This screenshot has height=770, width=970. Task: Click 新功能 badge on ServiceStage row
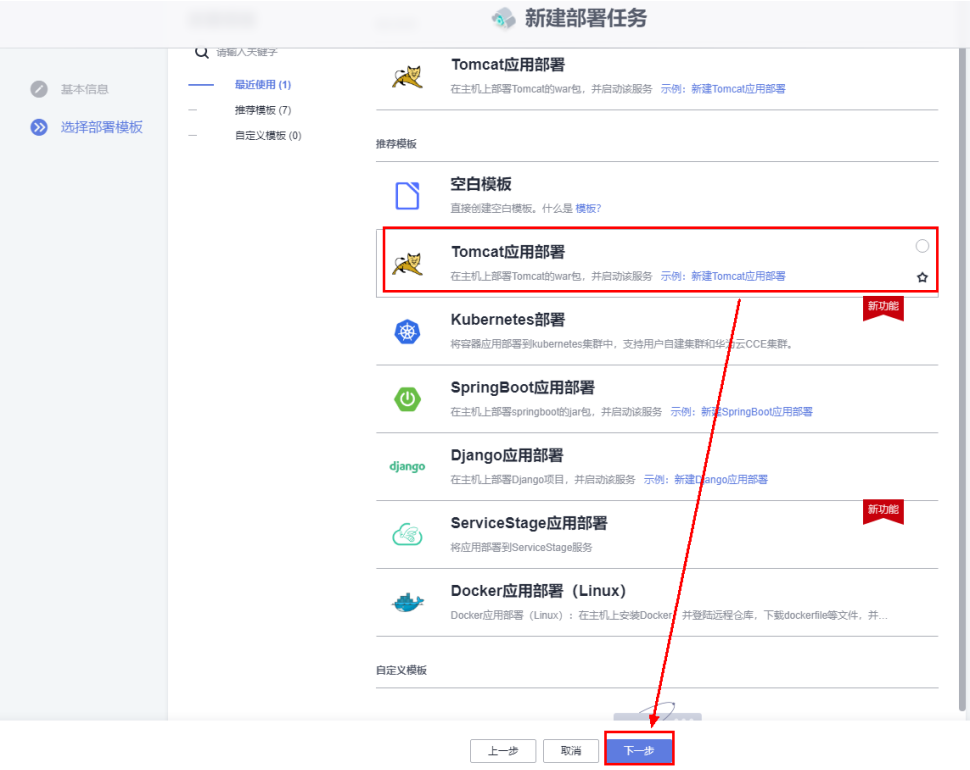(x=883, y=511)
